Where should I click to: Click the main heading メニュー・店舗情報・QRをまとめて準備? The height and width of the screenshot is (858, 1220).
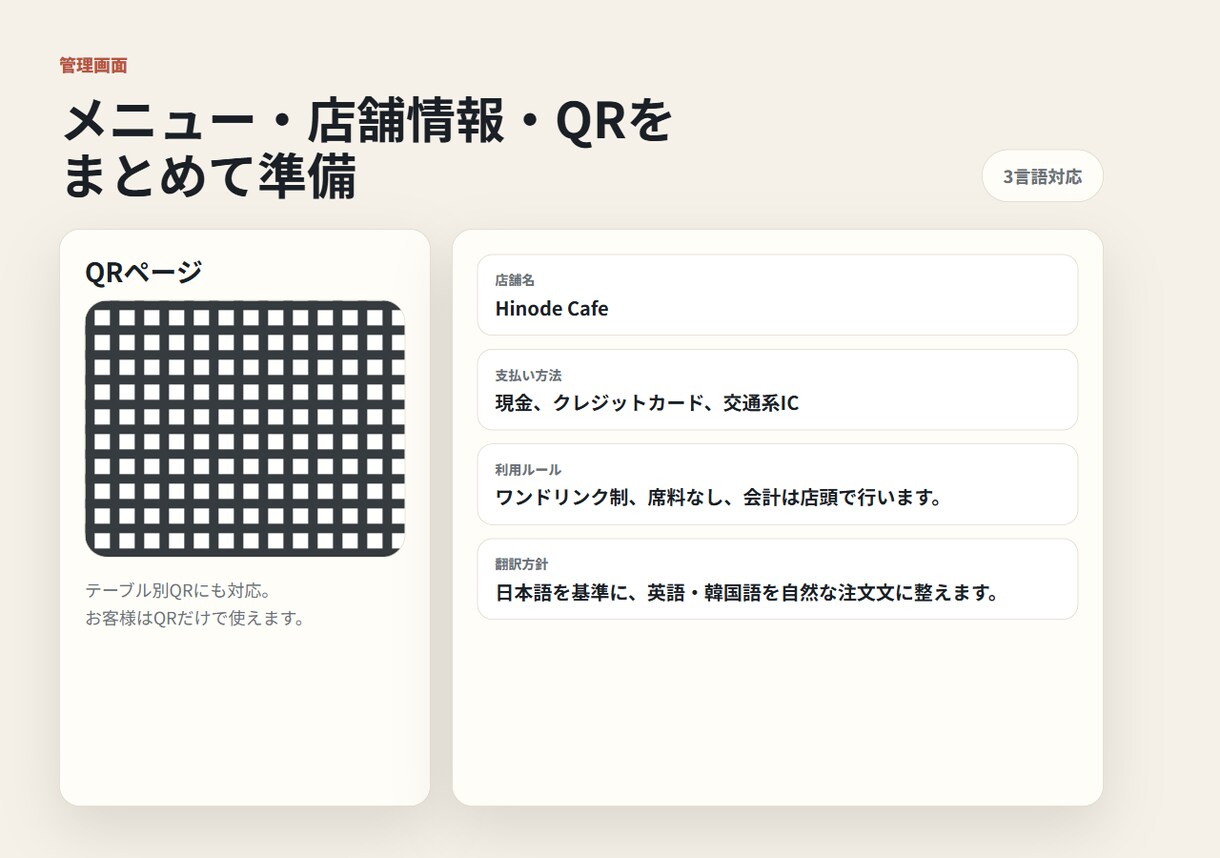click(x=367, y=149)
